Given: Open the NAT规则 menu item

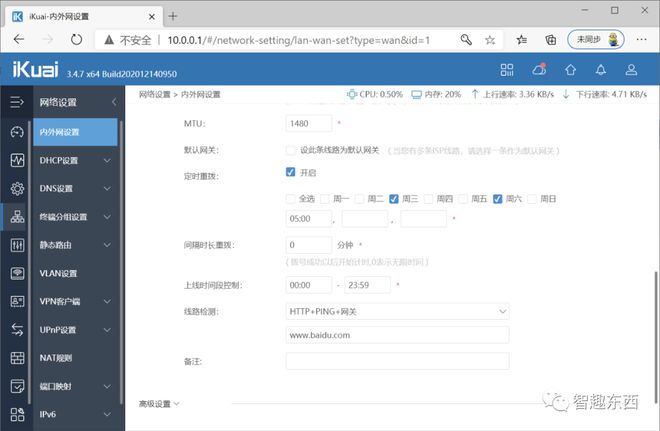Looking at the screenshot, I should (59, 357).
